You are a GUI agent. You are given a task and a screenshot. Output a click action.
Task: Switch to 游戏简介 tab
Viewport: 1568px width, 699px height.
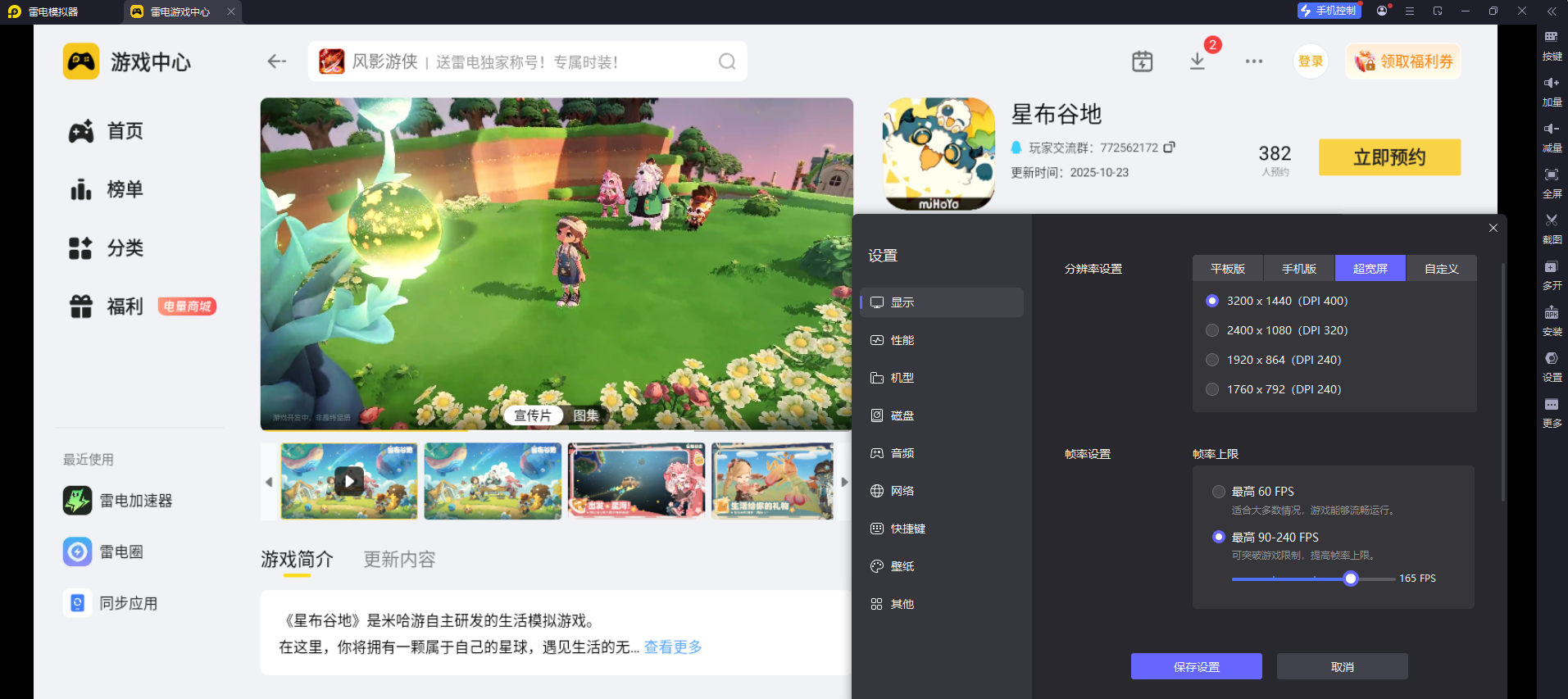tap(297, 560)
